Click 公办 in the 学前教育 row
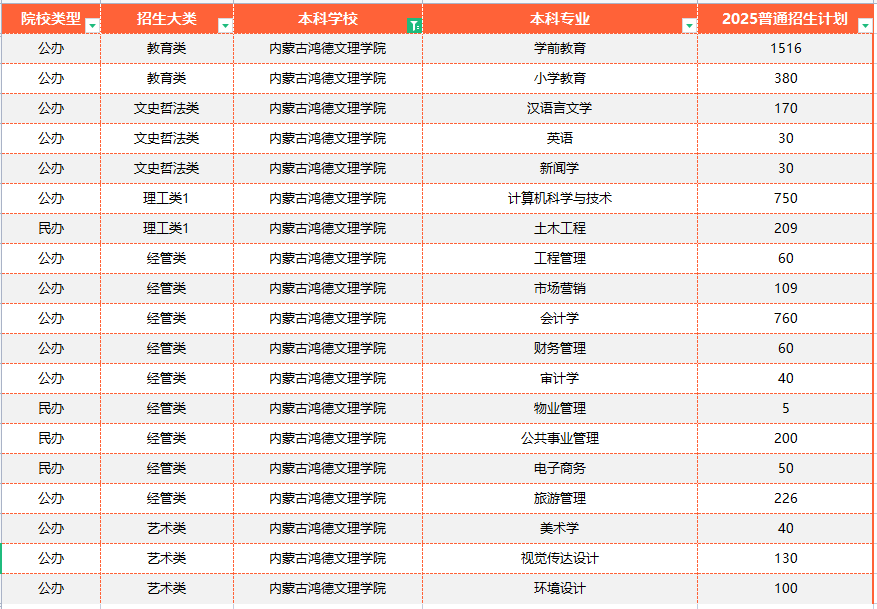 51,49
